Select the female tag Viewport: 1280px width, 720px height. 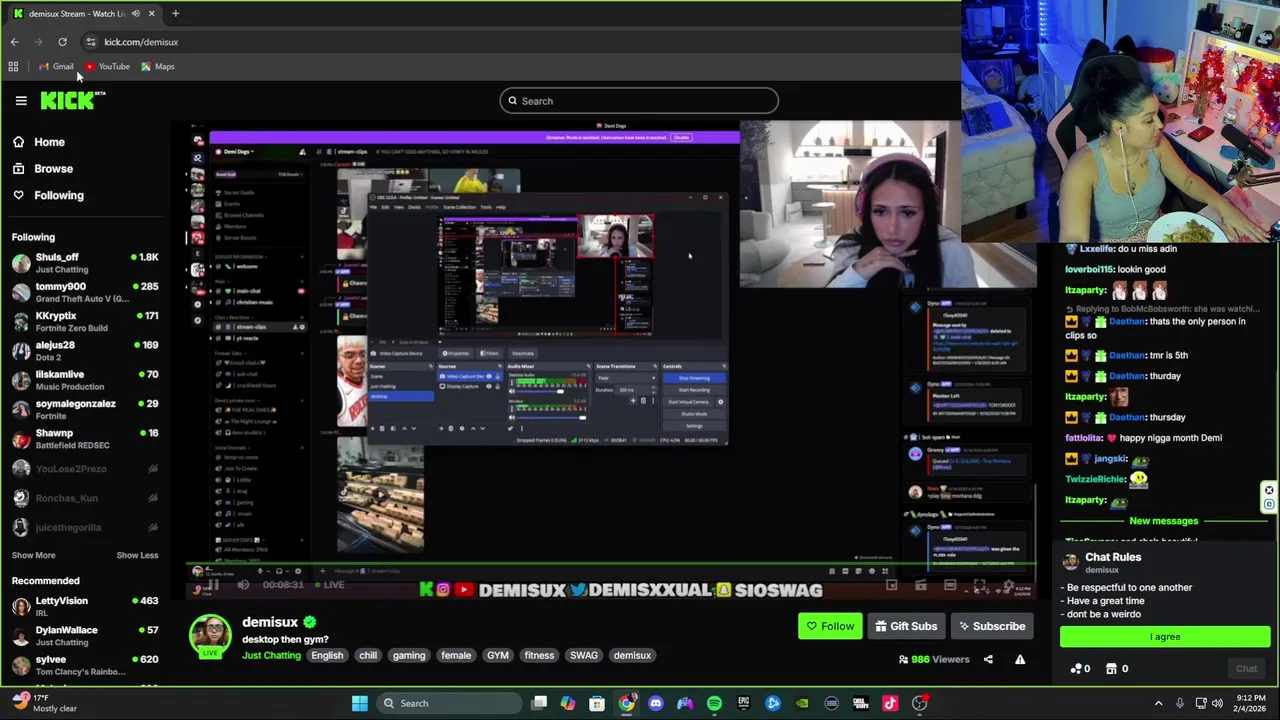click(x=456, y=656)
